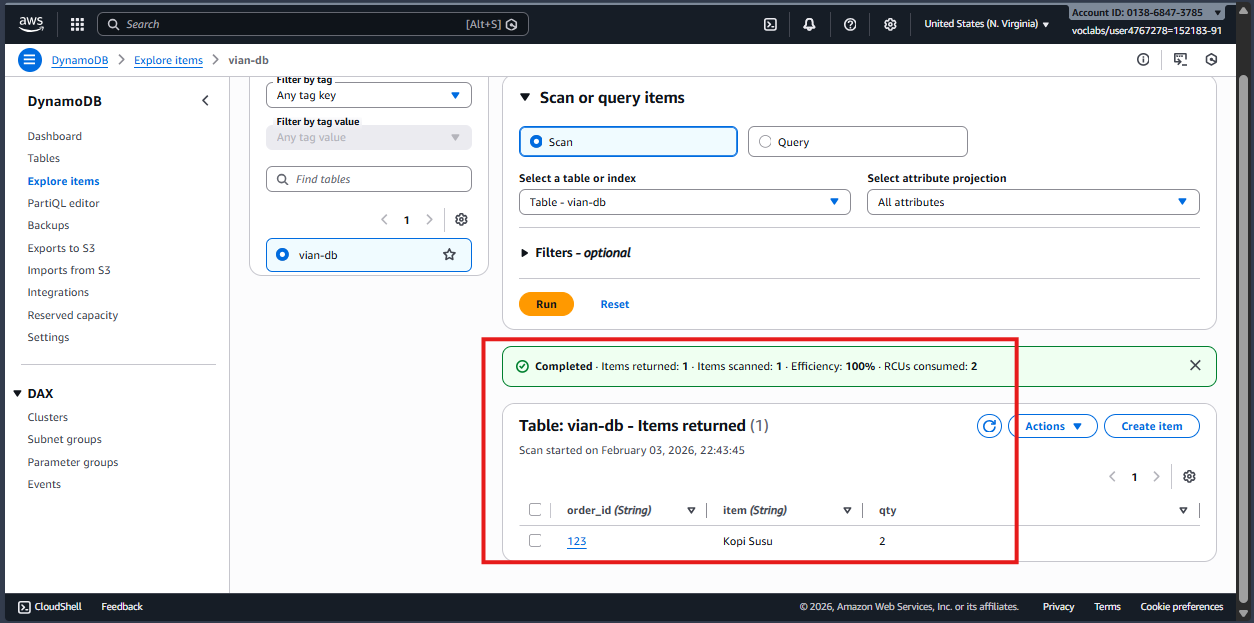Click the Find tables search field

[x=369, y=179]
